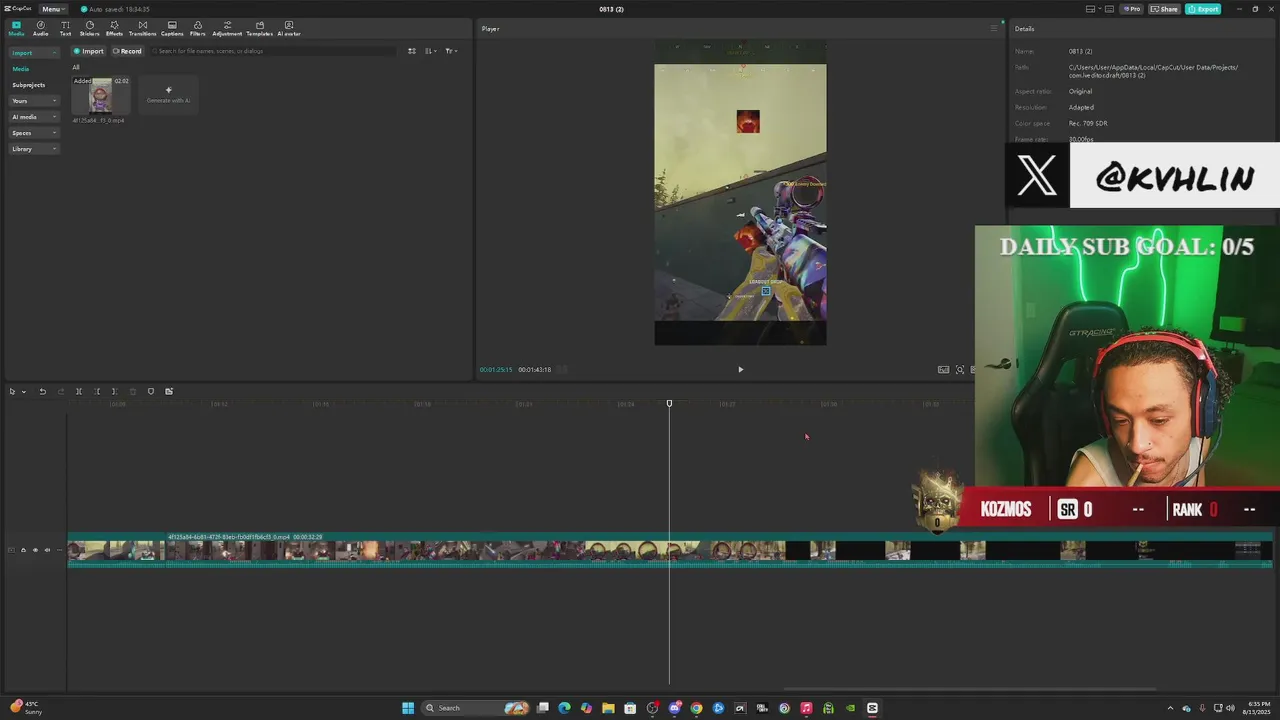Select Subprojects in the sidebar
The height and width of the screenshot is (720, 1280).
28,85
